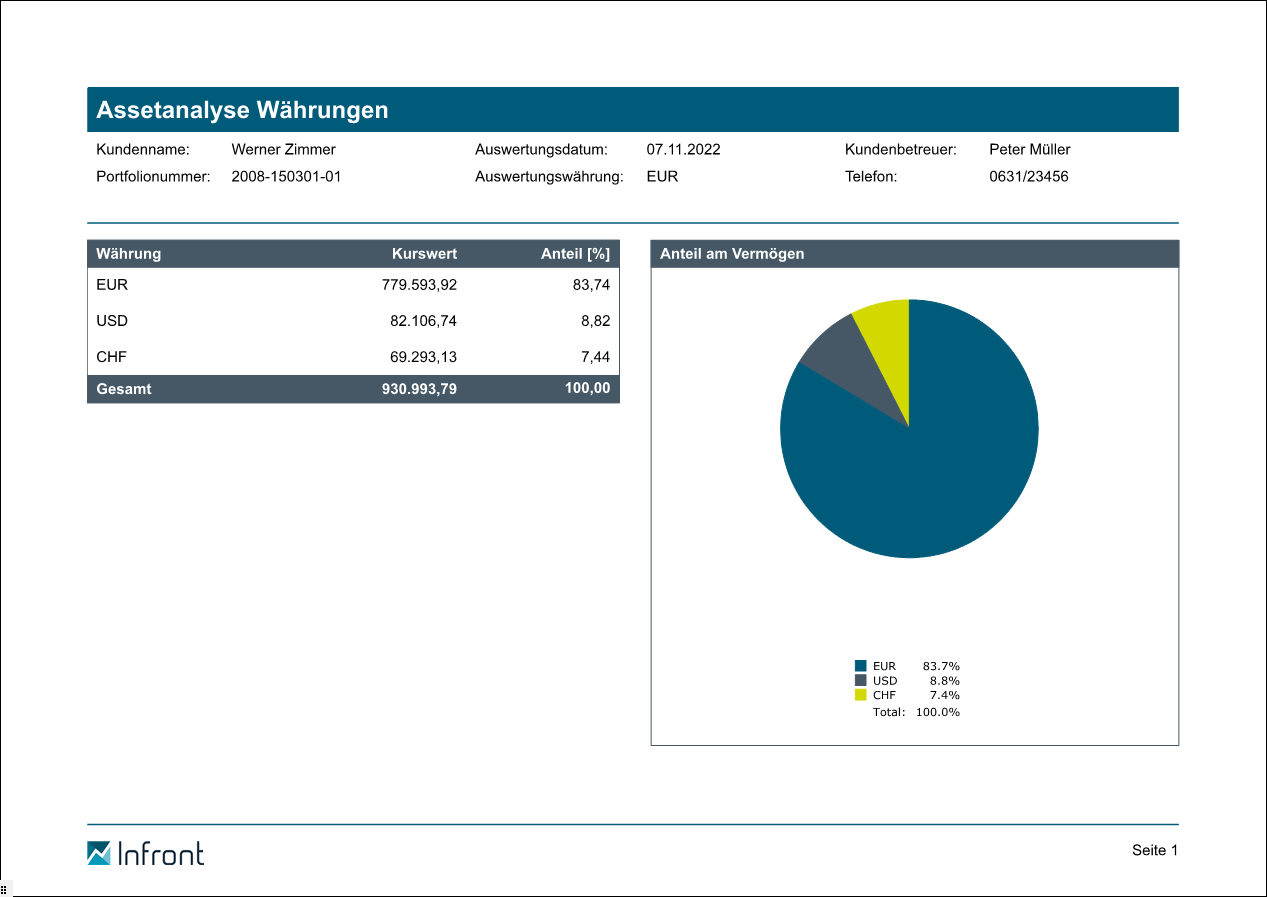Click the Währung column header

(128, 254)
